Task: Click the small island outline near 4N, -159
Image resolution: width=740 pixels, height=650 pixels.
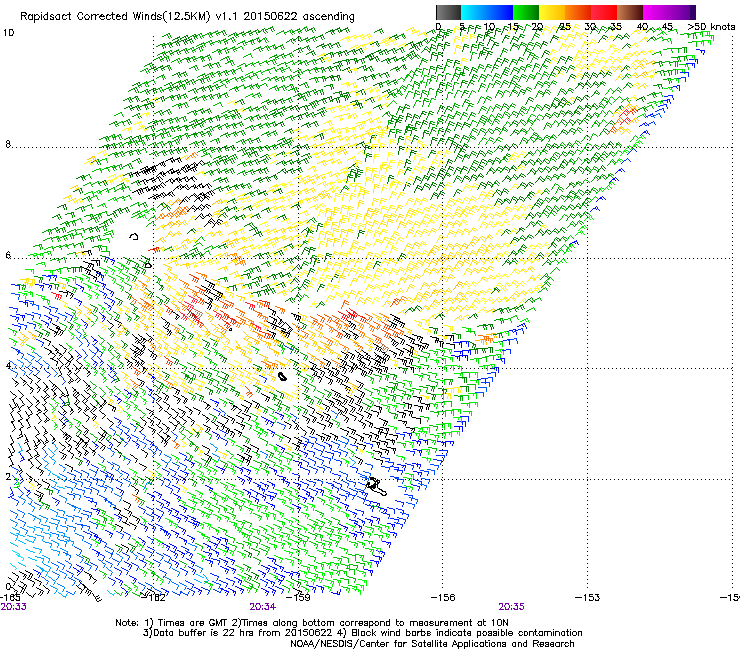Action: point(282,376)
